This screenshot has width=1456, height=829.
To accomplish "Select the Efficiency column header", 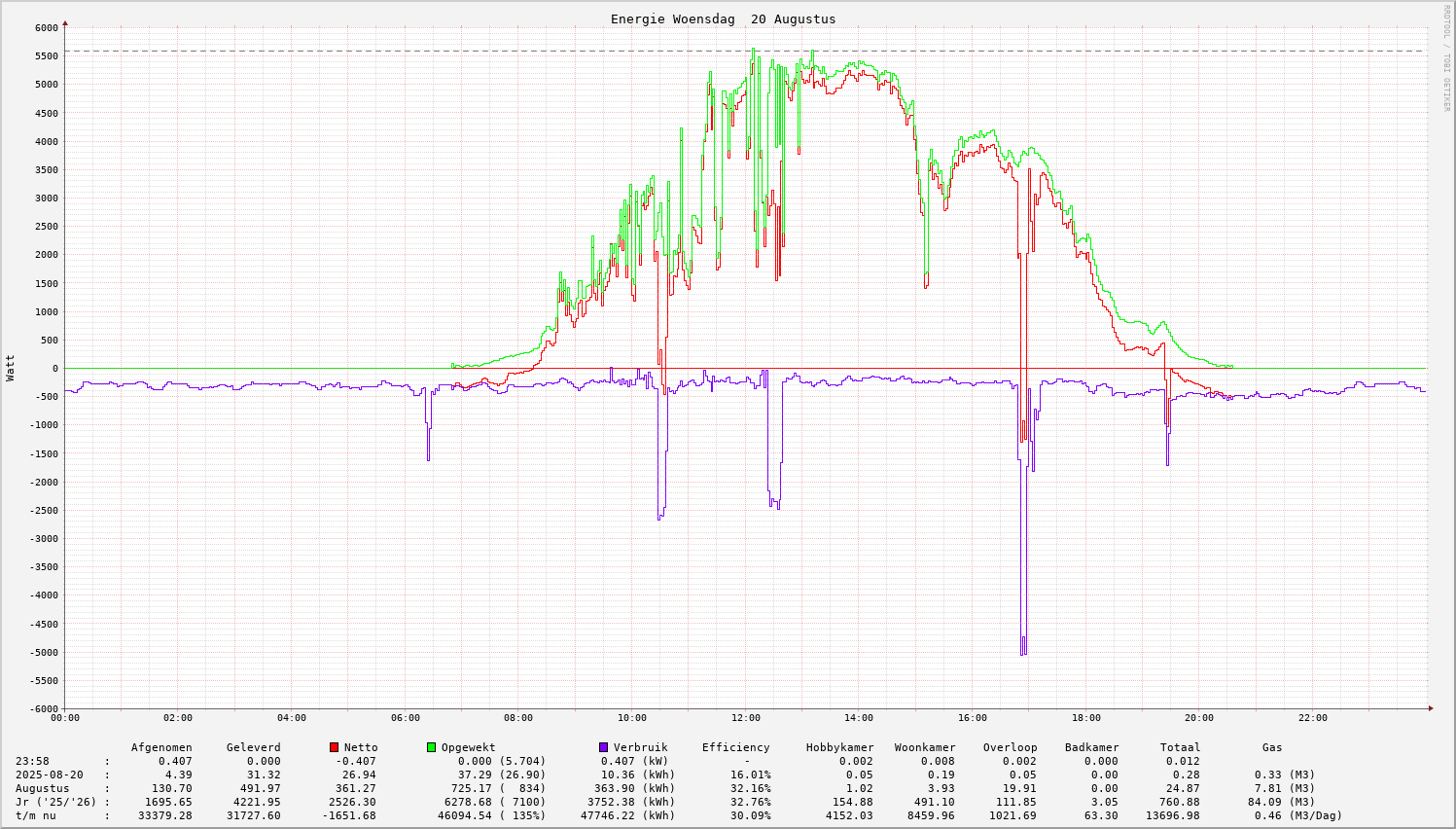I will pyautogui.click(x=735, y=747).
